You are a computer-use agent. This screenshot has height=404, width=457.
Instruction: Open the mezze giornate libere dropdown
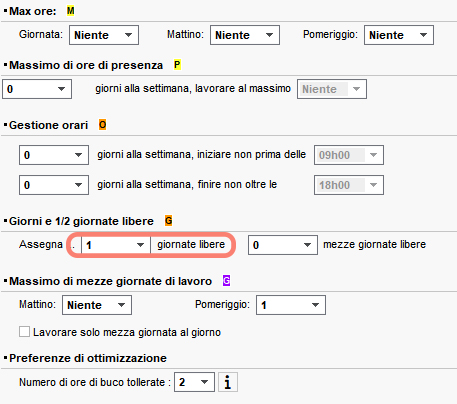point(283,245)
